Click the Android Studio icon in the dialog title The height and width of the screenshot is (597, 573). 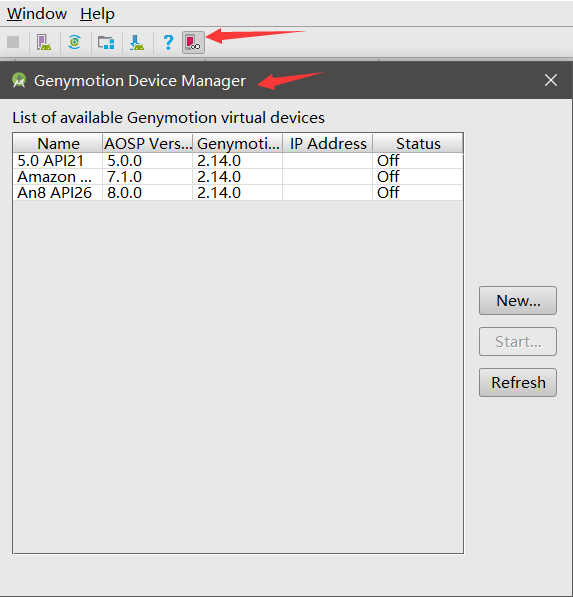click(19, 80)
